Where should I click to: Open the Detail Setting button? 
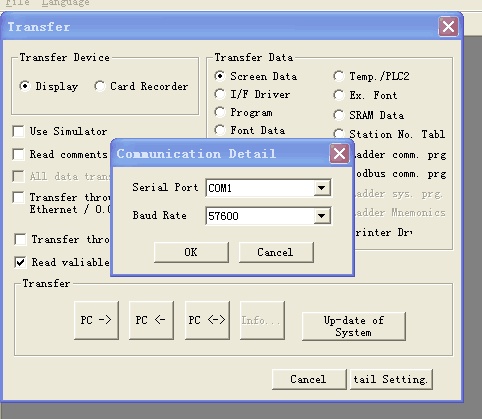(x=391, y=379)
